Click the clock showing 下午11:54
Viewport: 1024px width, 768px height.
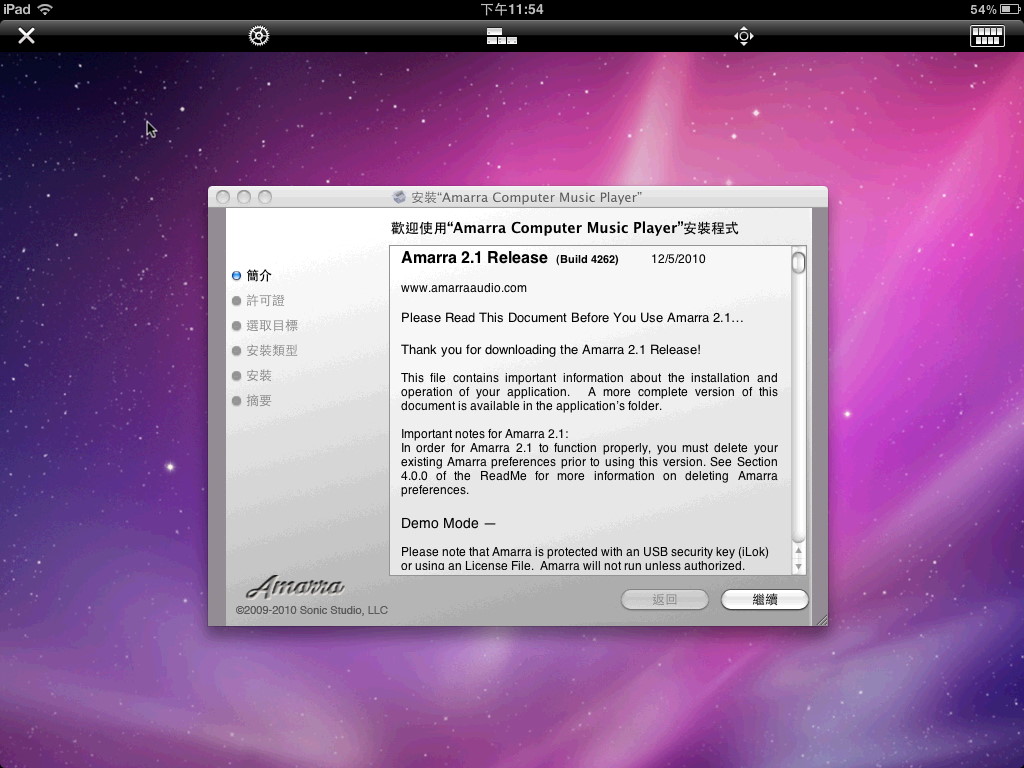[x=512, y=9]
